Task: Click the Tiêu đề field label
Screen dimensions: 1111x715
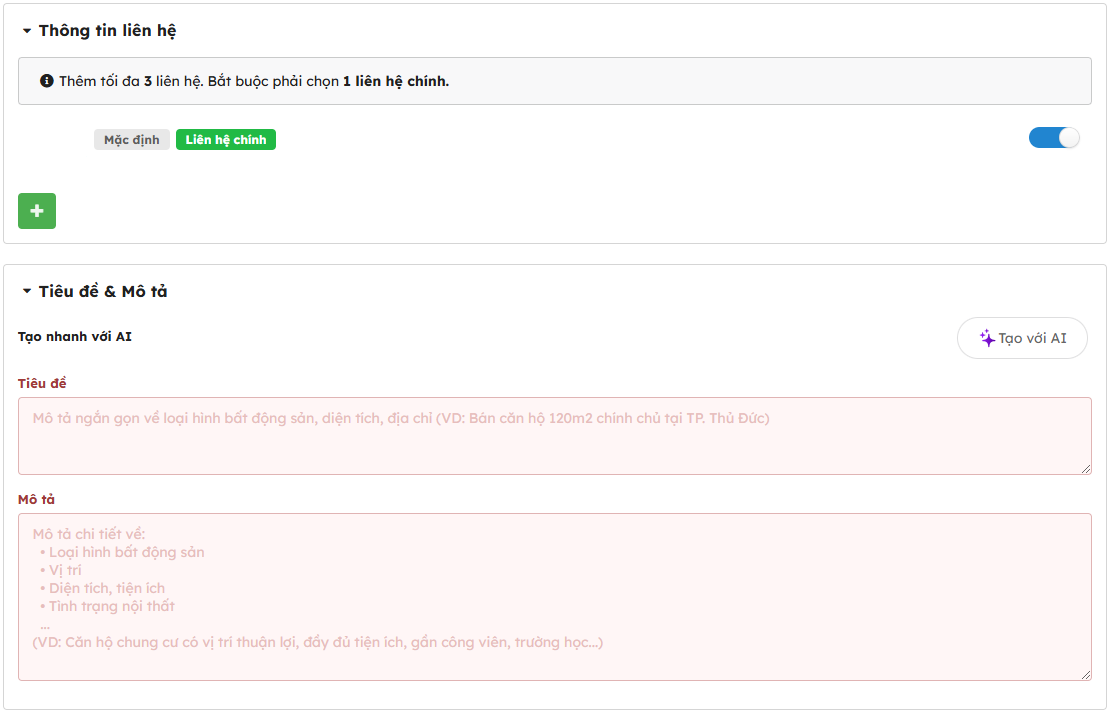Action: pos(42,383)
